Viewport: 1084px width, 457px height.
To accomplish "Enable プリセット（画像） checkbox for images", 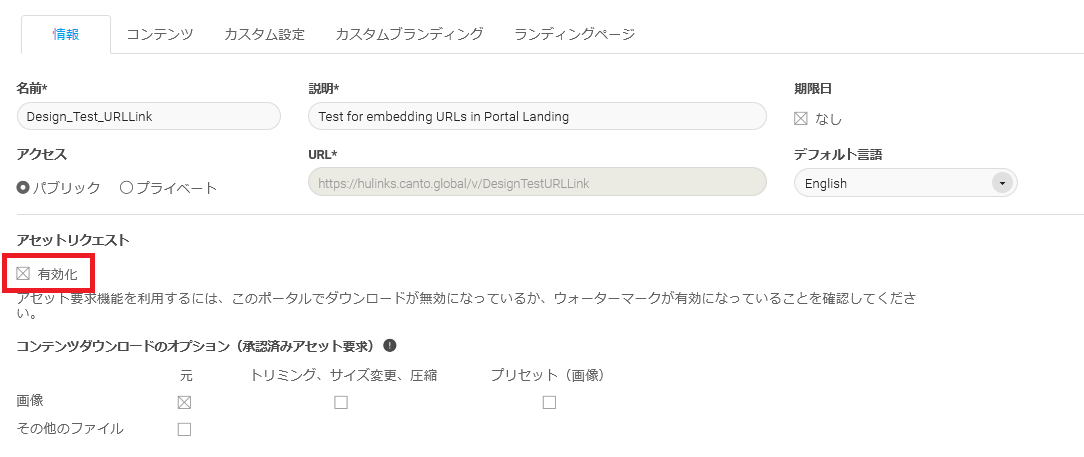I will click(549, 402).
